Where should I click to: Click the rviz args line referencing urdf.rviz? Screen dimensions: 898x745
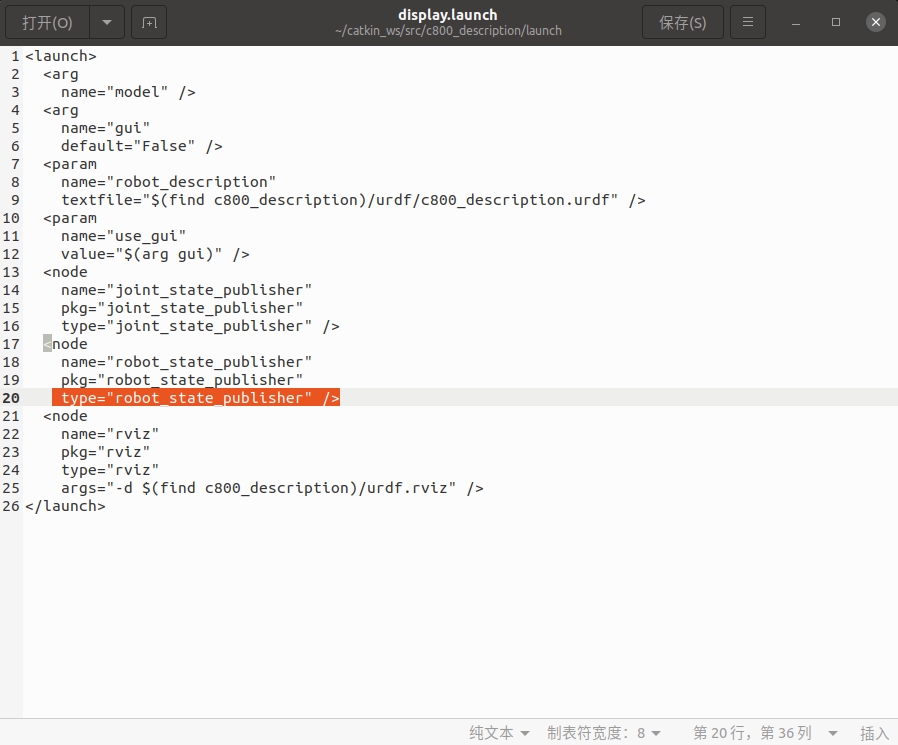(270, 488)
